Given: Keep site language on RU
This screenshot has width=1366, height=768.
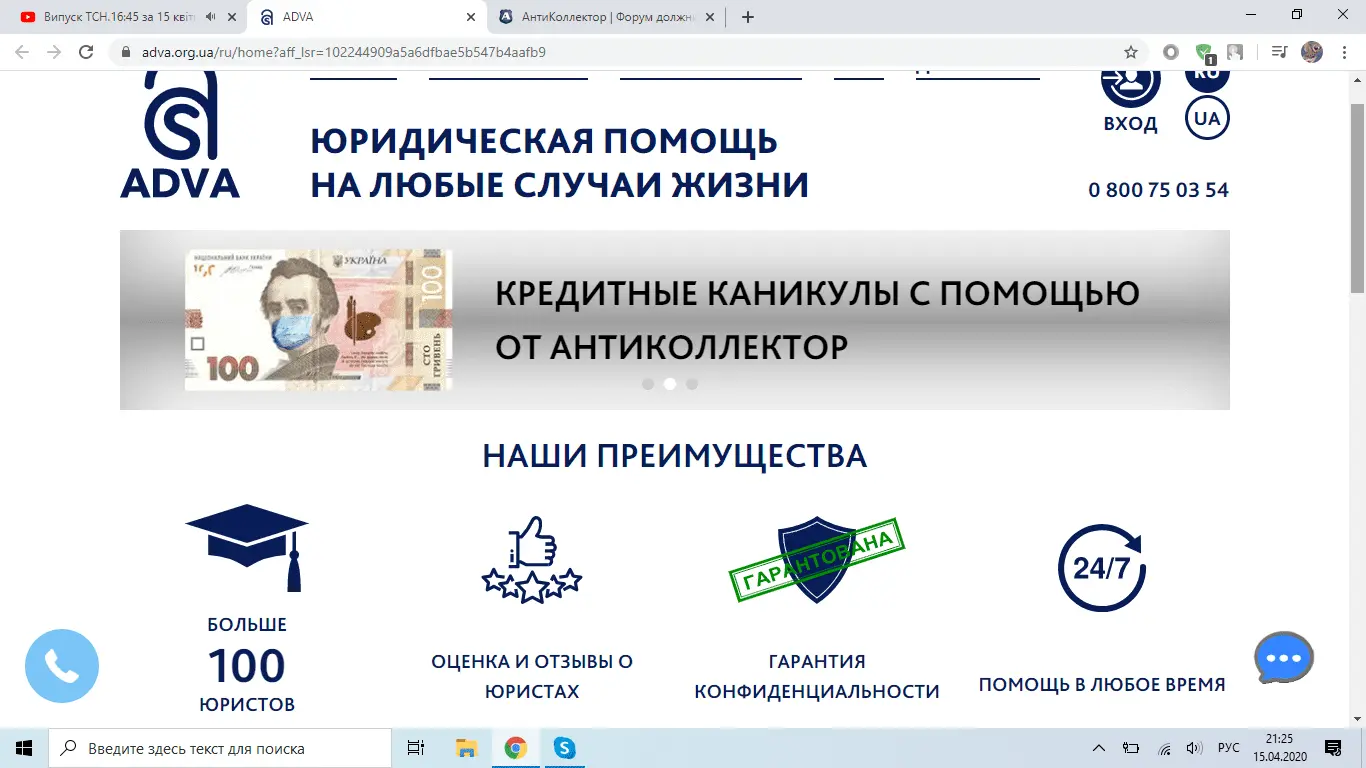Looking at the screenshot, I should coord(1206,72).
